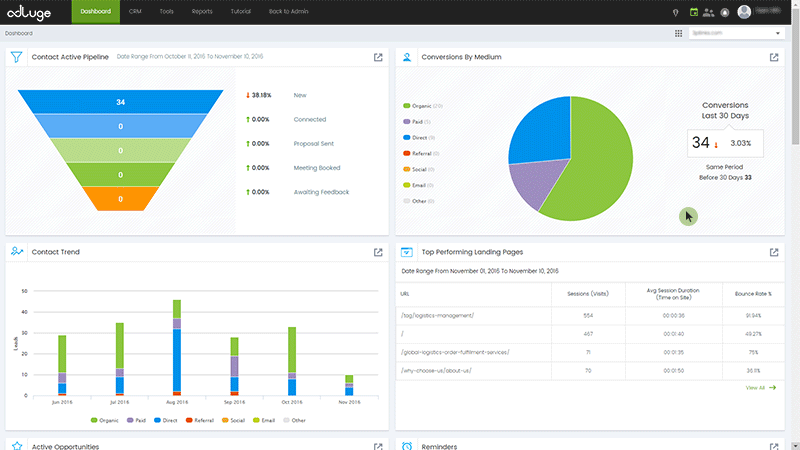The image size is (800, 450).
Task: Open the notifications bell icon
Action: [725, 12]
